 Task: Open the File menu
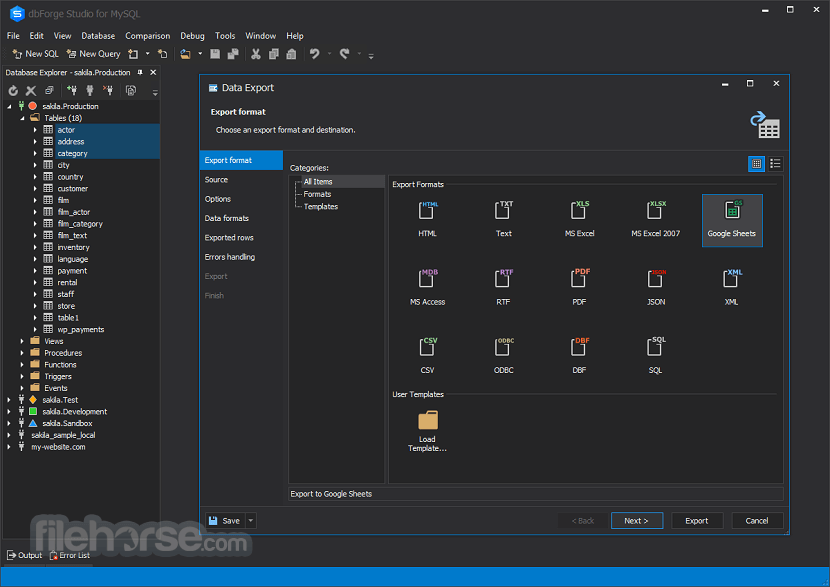point(13,36)
